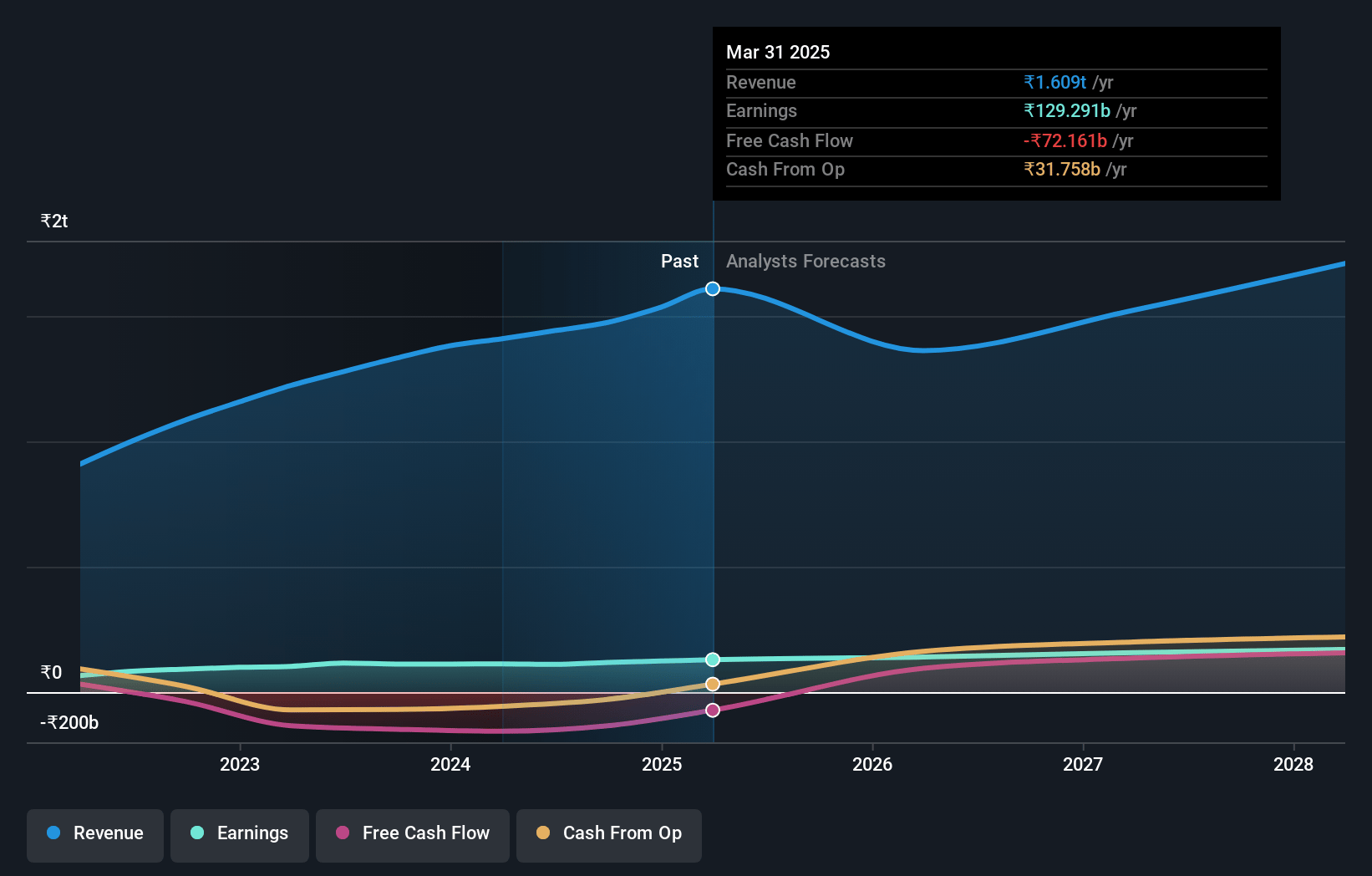The height and width of the screenshot is (876, 1372).
Task: Click the Mar 31 2025 tooltip date
Action: (x=778, y=52)
